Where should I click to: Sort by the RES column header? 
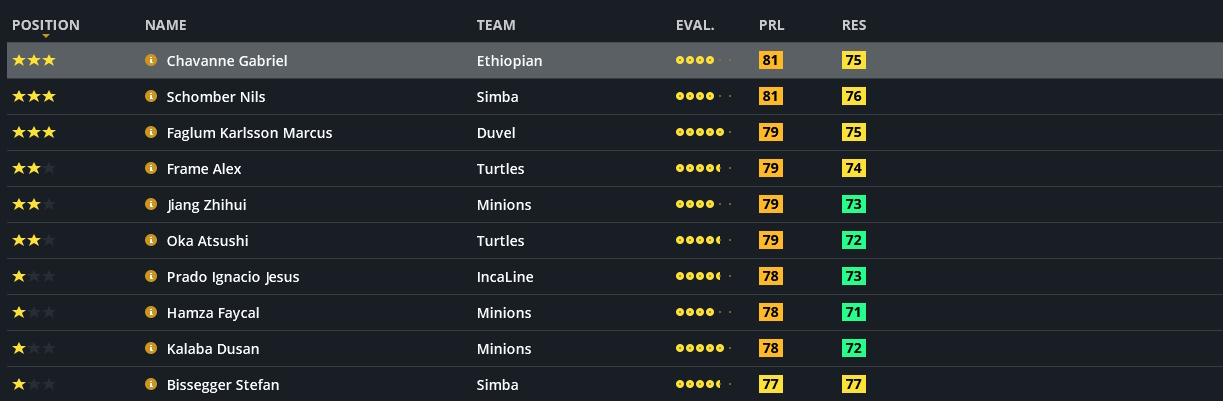click(854, 25)
